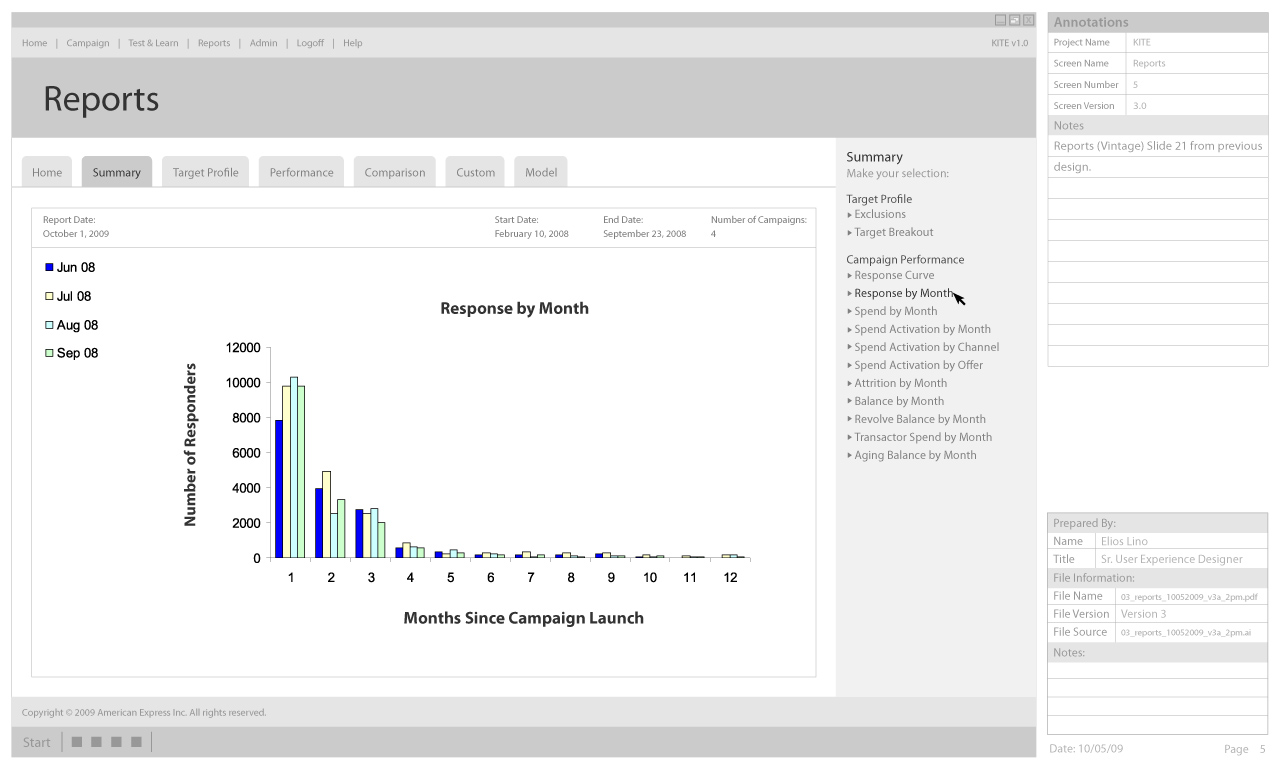Switch to the Target Profile tab
1280x768 pixels.
coord(205,172)
